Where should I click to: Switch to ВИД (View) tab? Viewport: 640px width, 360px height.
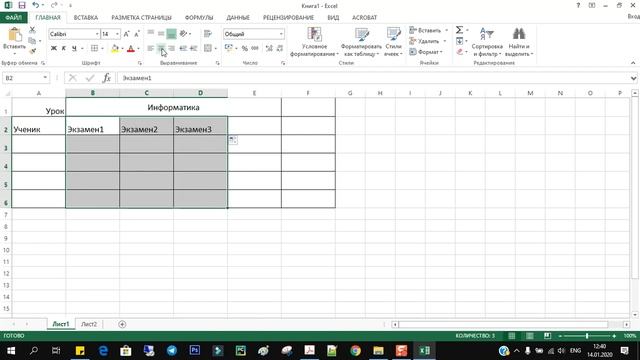[333, 18]
